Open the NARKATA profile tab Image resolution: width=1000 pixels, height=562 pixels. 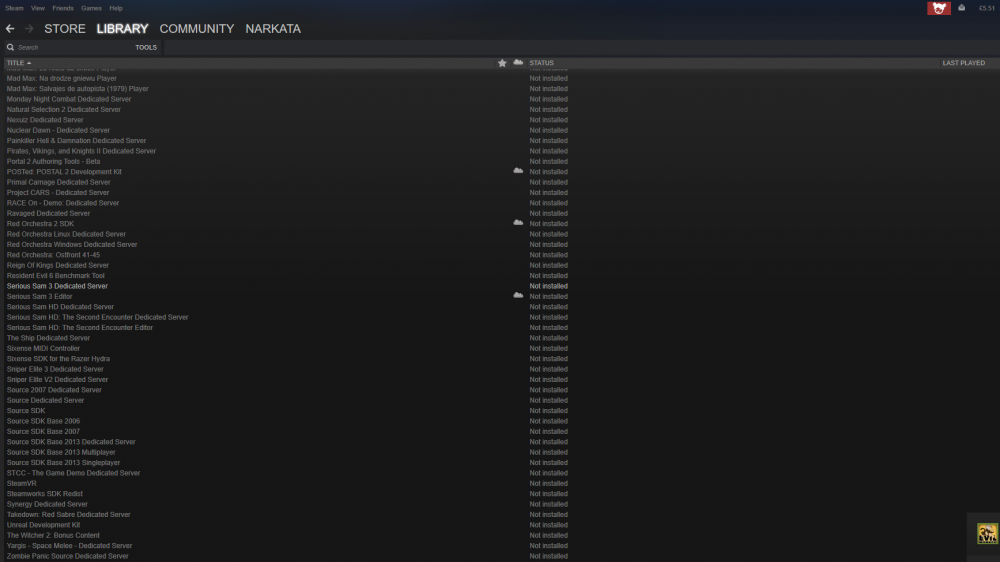coord(273,29)
